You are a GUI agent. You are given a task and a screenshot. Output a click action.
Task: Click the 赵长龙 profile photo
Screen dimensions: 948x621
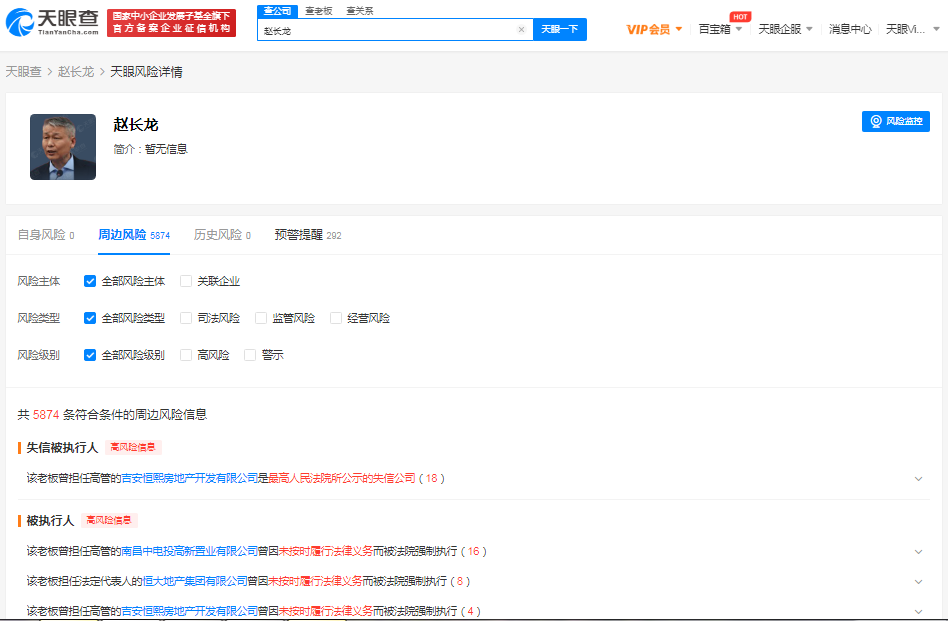tap(63, 147)
